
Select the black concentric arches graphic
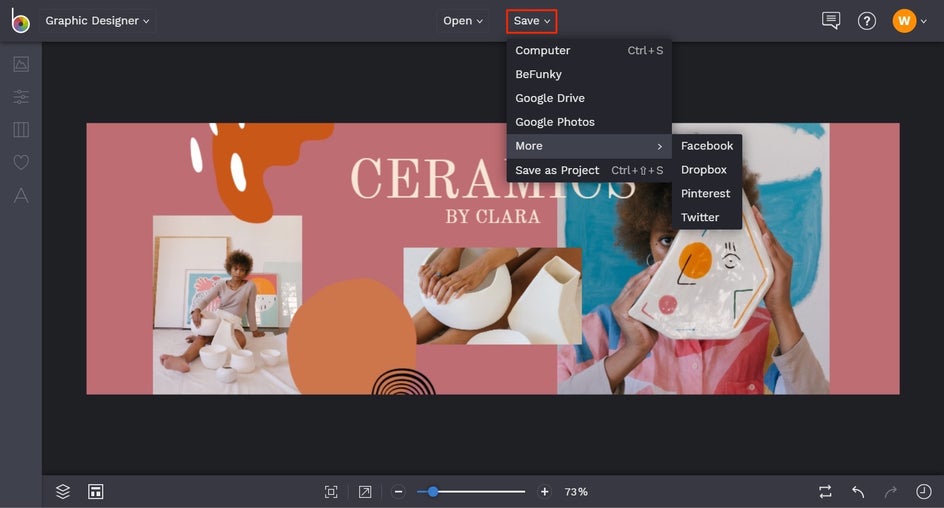point(403,382)
